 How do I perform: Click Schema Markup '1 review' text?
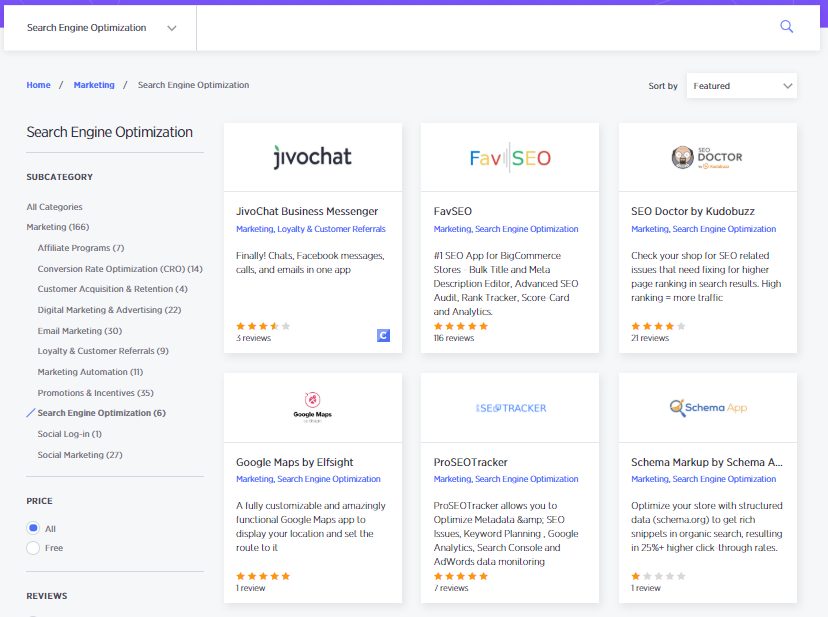645,588
